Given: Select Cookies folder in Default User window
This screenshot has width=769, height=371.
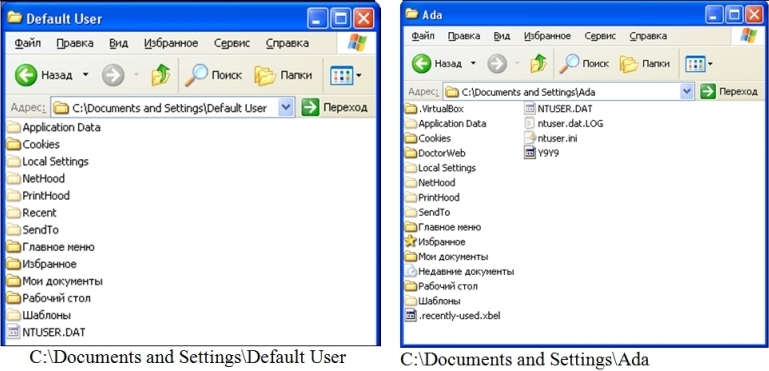Looking at the screenshot, I should (33, 144).
